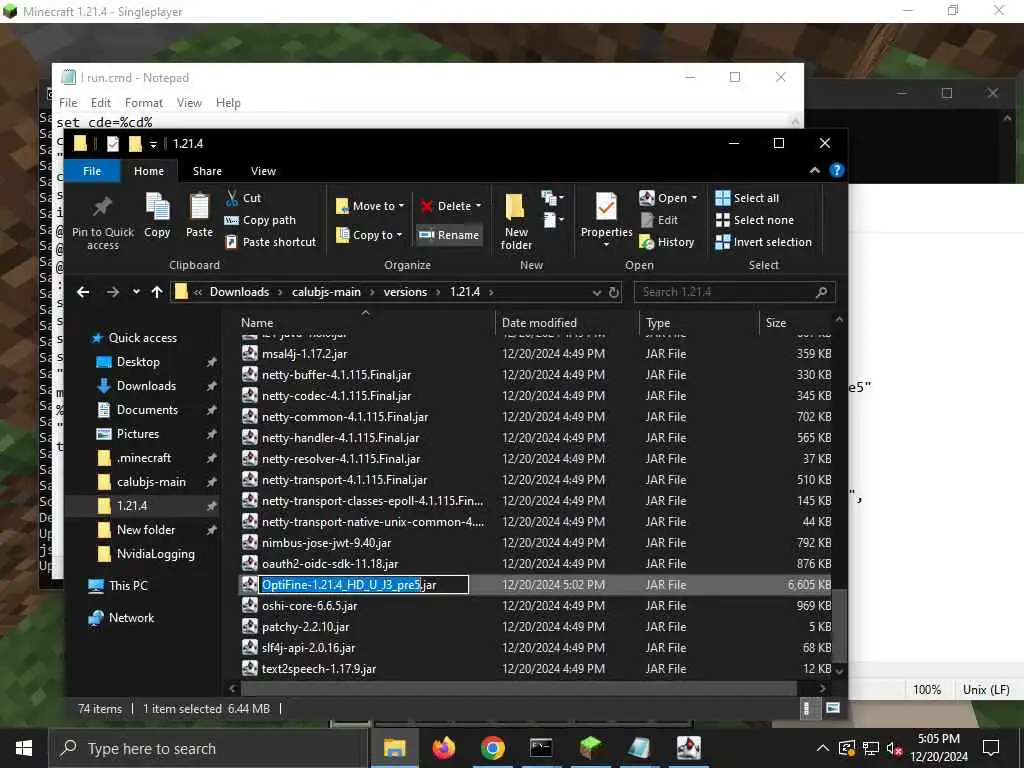Click the Search 1.21.4 box
1024x768 pixels.
[x=735, y=292]
